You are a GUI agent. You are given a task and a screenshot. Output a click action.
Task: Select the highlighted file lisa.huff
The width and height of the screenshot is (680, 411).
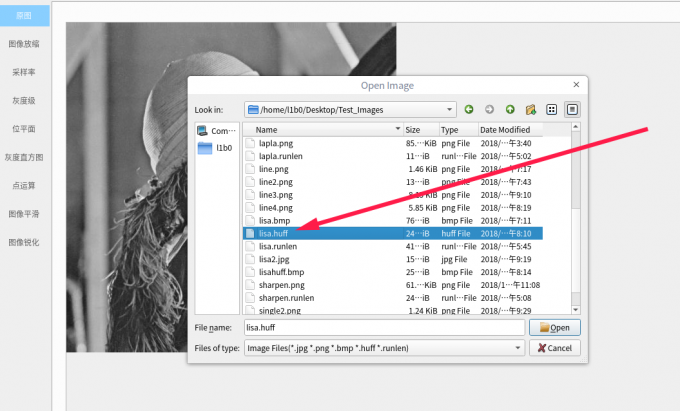pyautogui.click(x=392, y=233)
